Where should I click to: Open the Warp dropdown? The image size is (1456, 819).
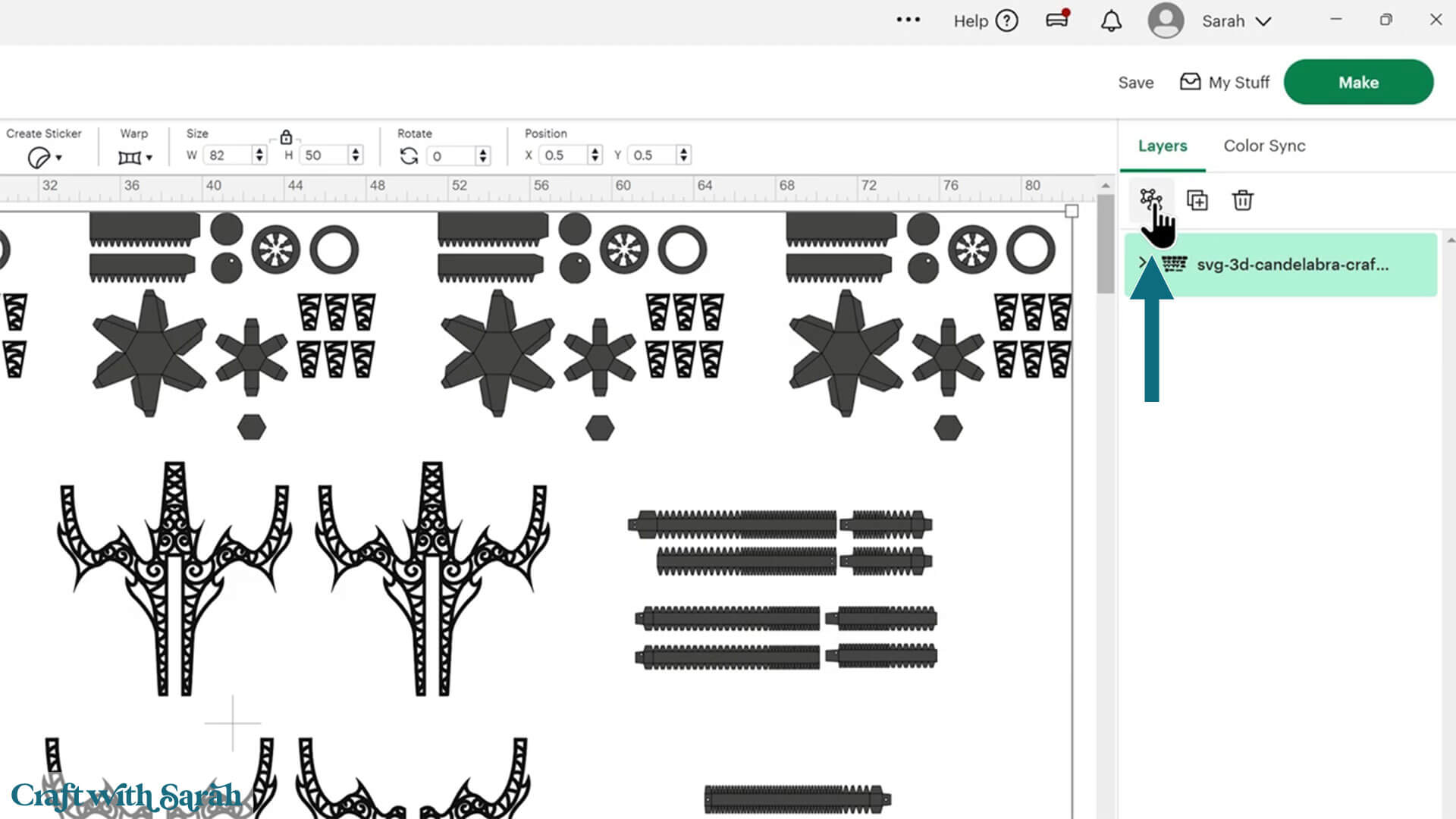[x=135, y=158]
